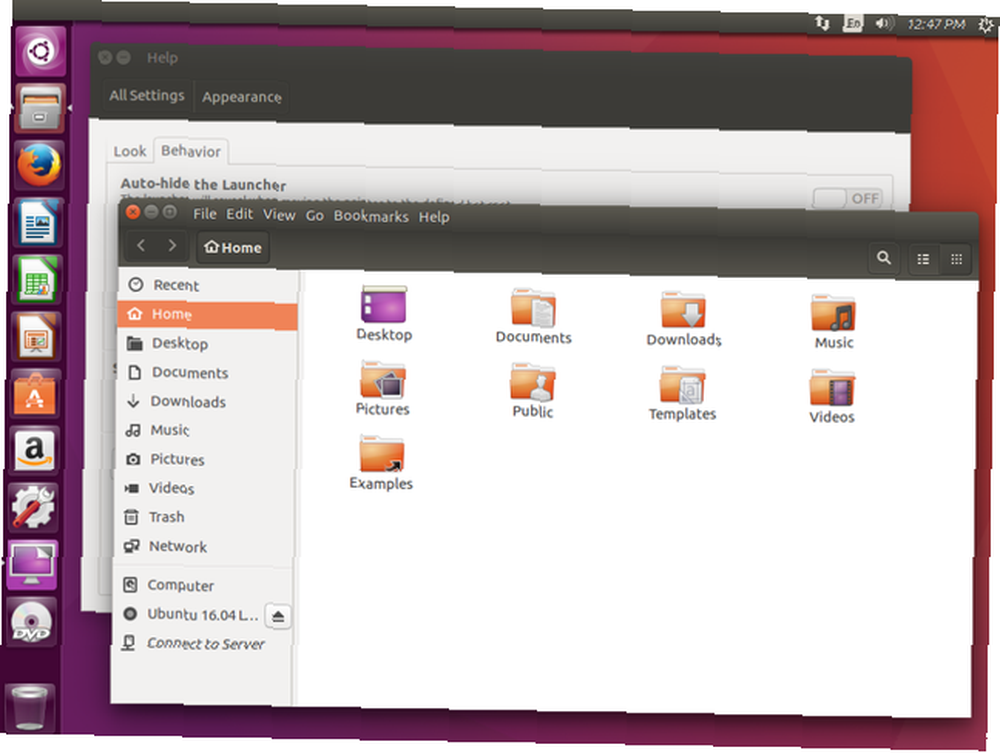This screenshot has height=753, width=1000.
Task: Open Network in the Files sidebar
Action: click(x=202, y=546)
